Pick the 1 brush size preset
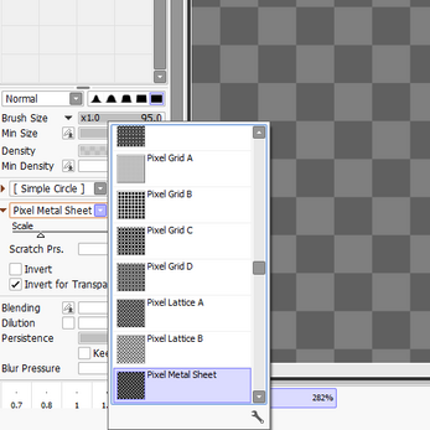Image resolution: width=430 pixels, height=430 pixels. [x=77, y=397]
